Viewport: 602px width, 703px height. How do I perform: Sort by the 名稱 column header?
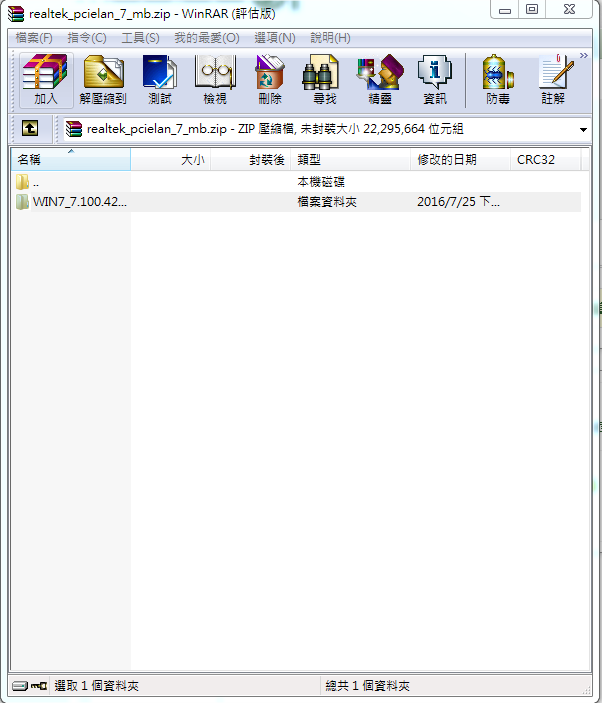click(70, 160)
